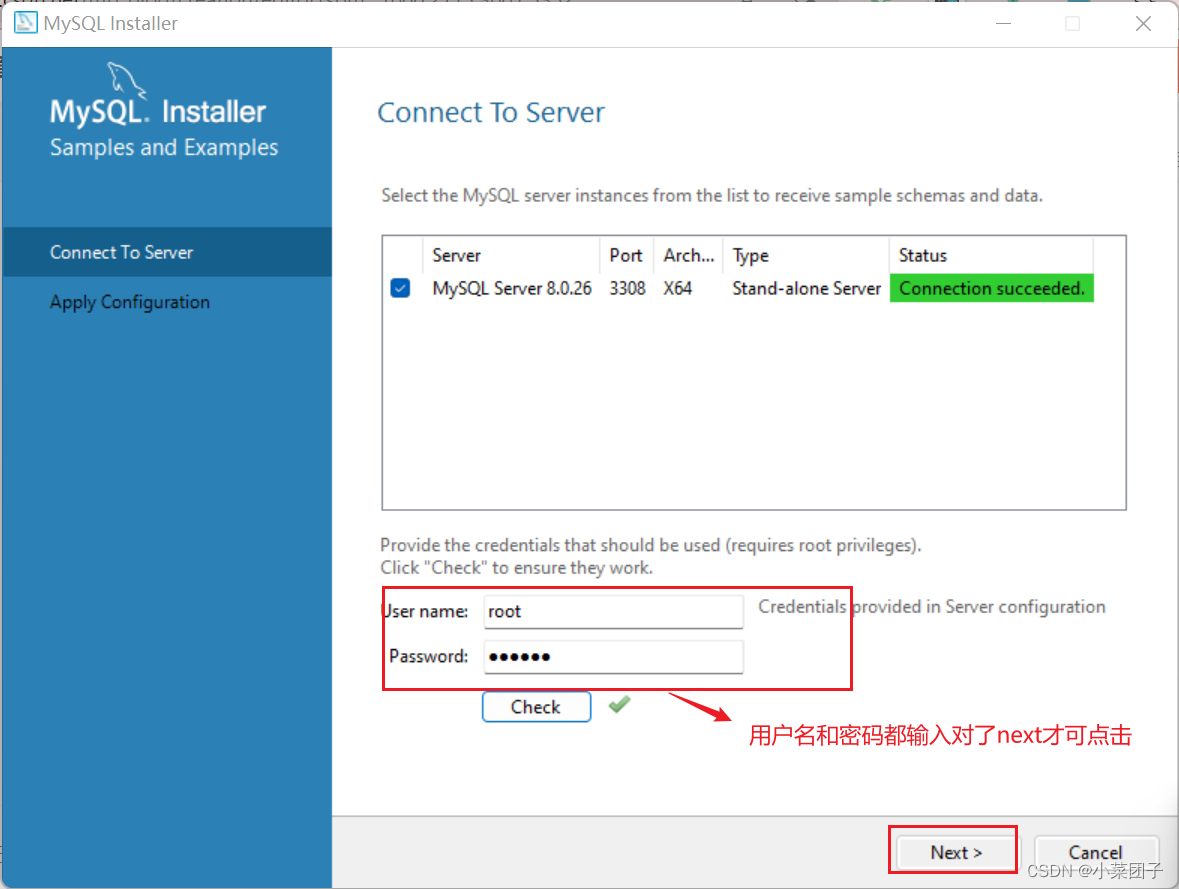Click the Stand-alone Server type cell
This screenshot has height=889, width=1179.
pos(806,288)
